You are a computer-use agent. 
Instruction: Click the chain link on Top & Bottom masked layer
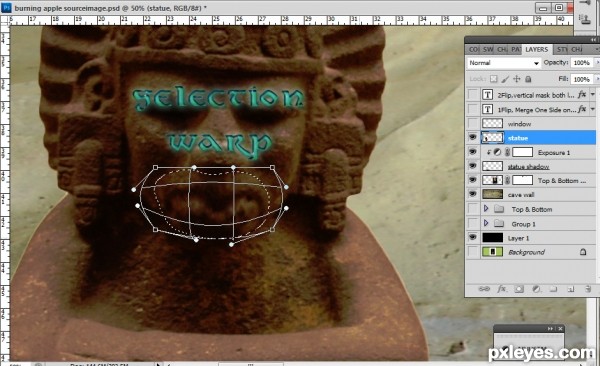click(x=507, y=180)
